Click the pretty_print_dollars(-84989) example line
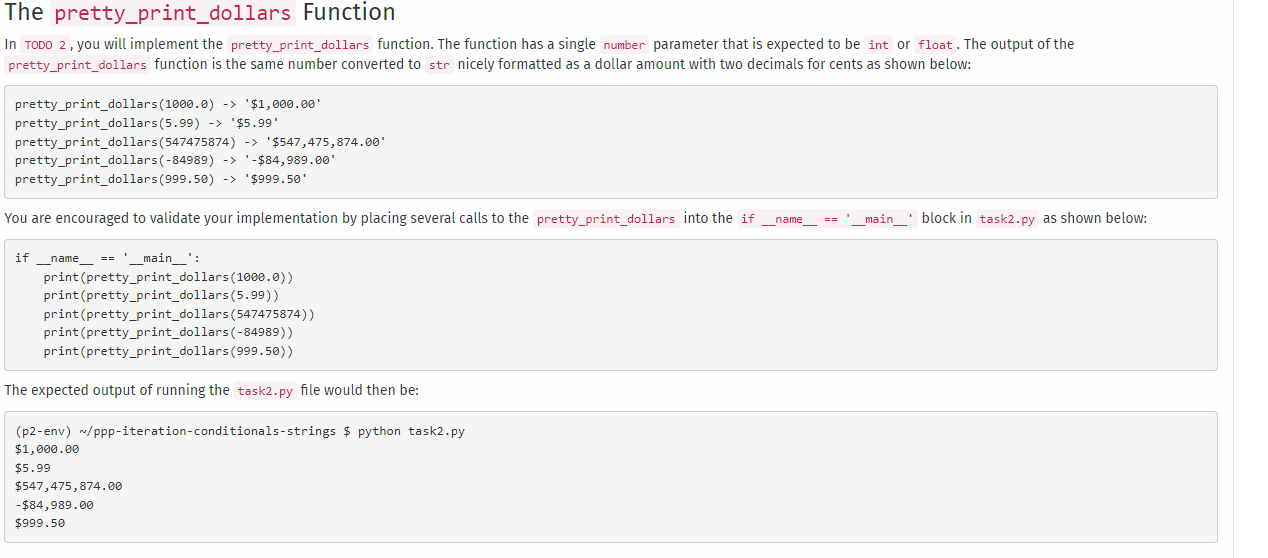Viewport: 1268px width, 558px height. click(x=175, y=160)
